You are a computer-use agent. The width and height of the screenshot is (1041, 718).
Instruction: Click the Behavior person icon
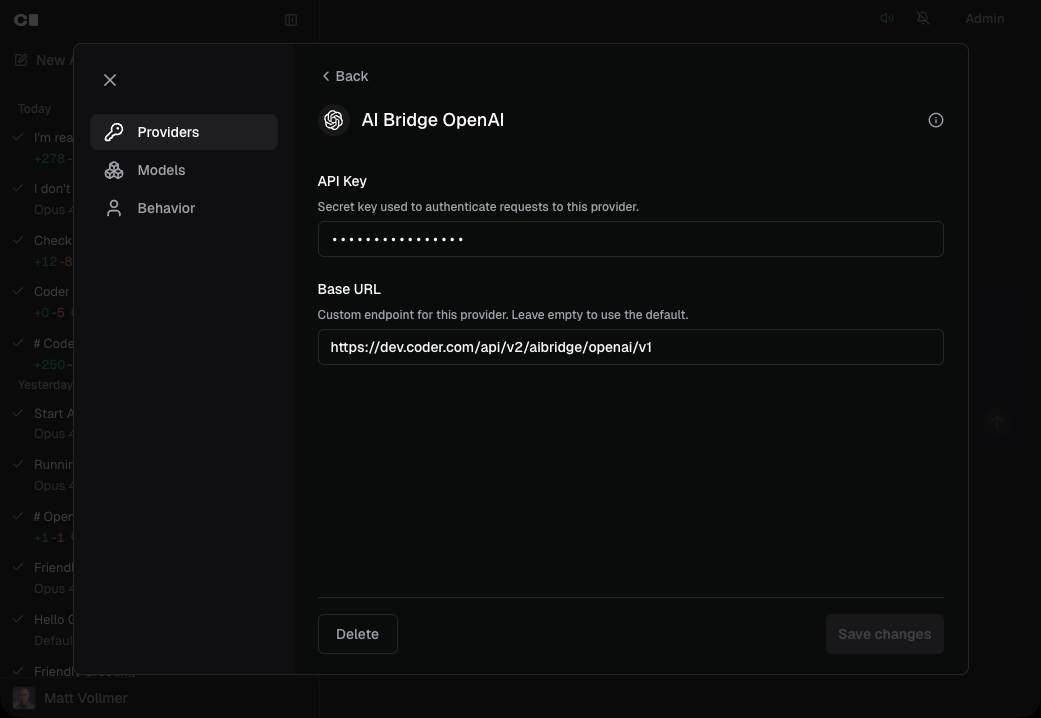click(114, 208)
